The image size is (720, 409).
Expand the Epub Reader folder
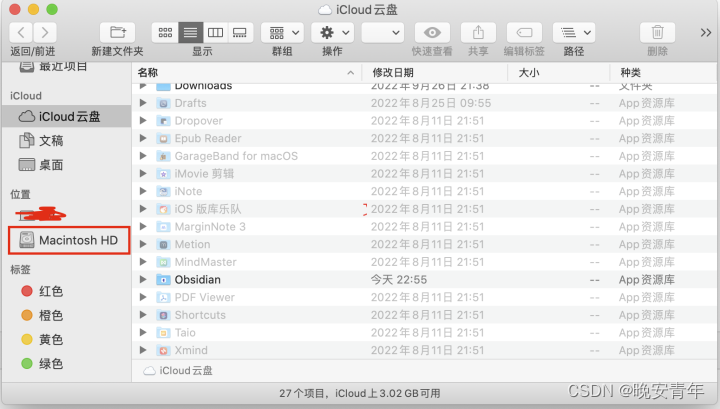143,138
